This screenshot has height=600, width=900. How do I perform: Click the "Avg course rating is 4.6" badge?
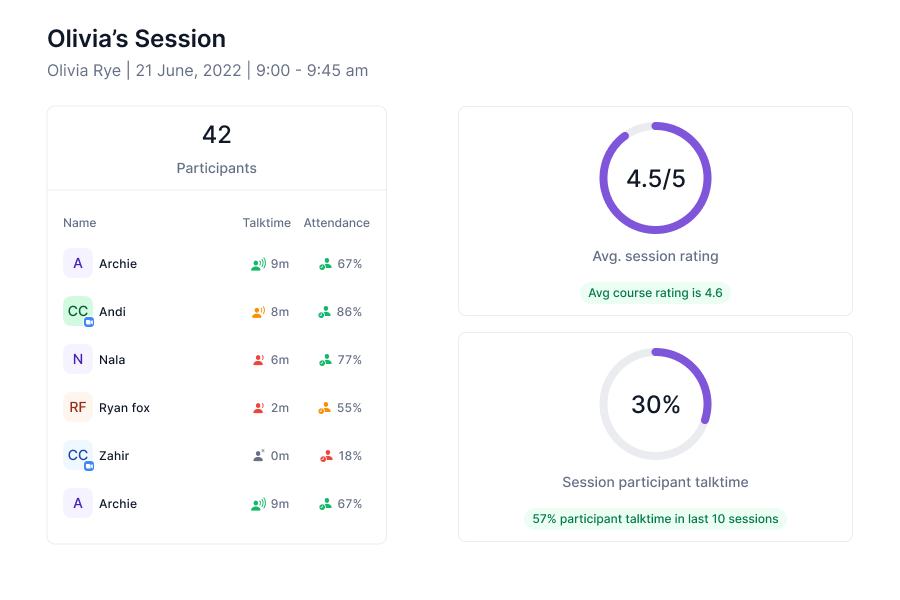pyautogui.click(x=655, y=293)
